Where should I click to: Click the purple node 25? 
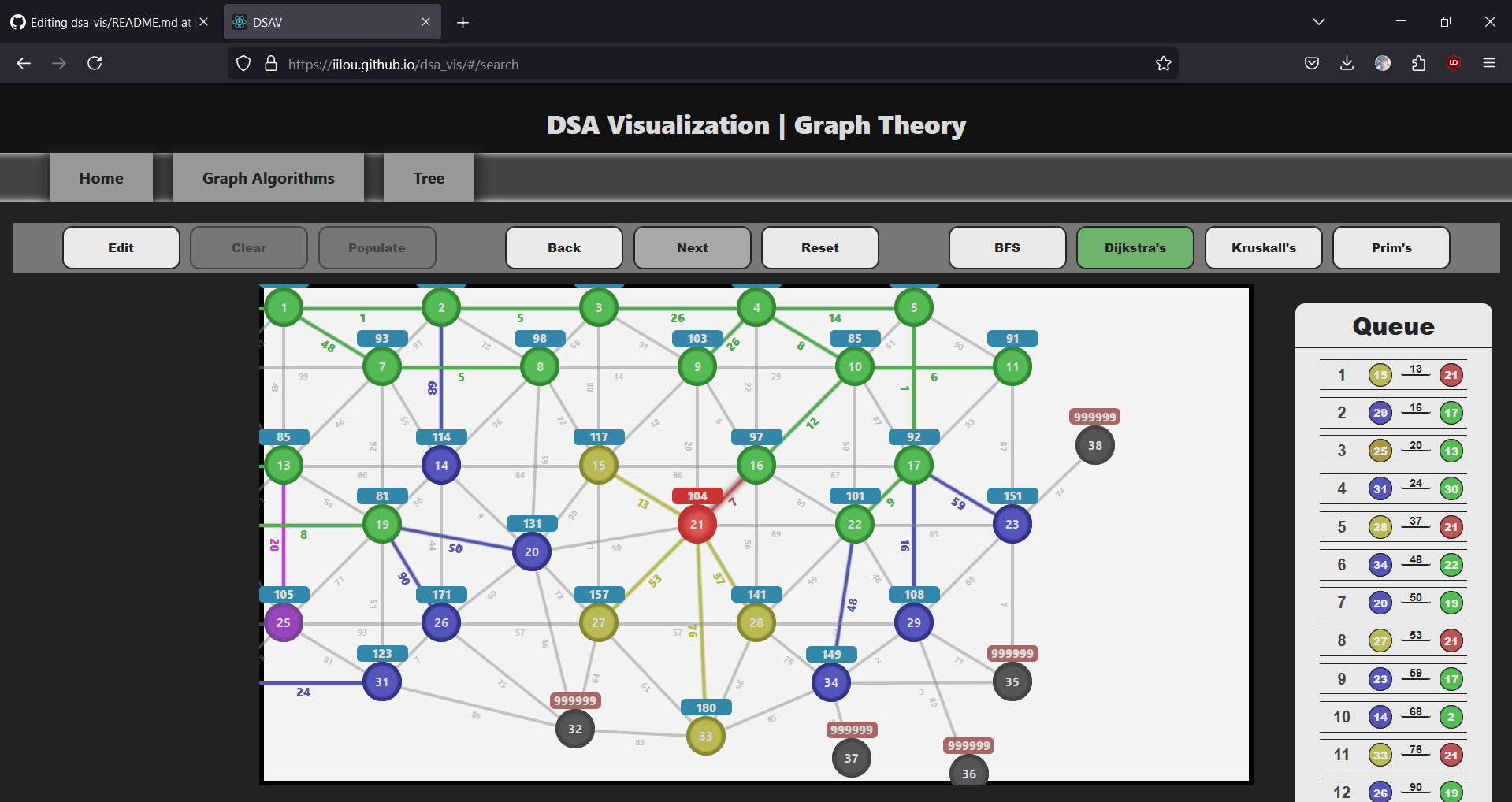[x=284, y=622]
